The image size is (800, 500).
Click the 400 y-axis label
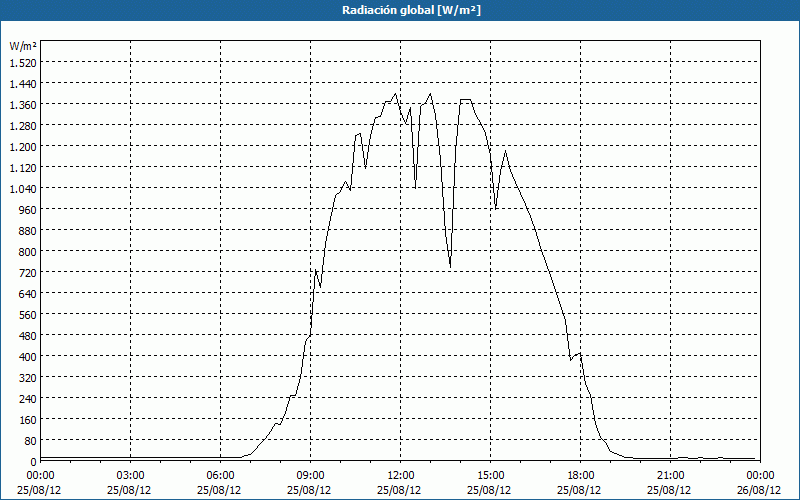pos(29,357)
